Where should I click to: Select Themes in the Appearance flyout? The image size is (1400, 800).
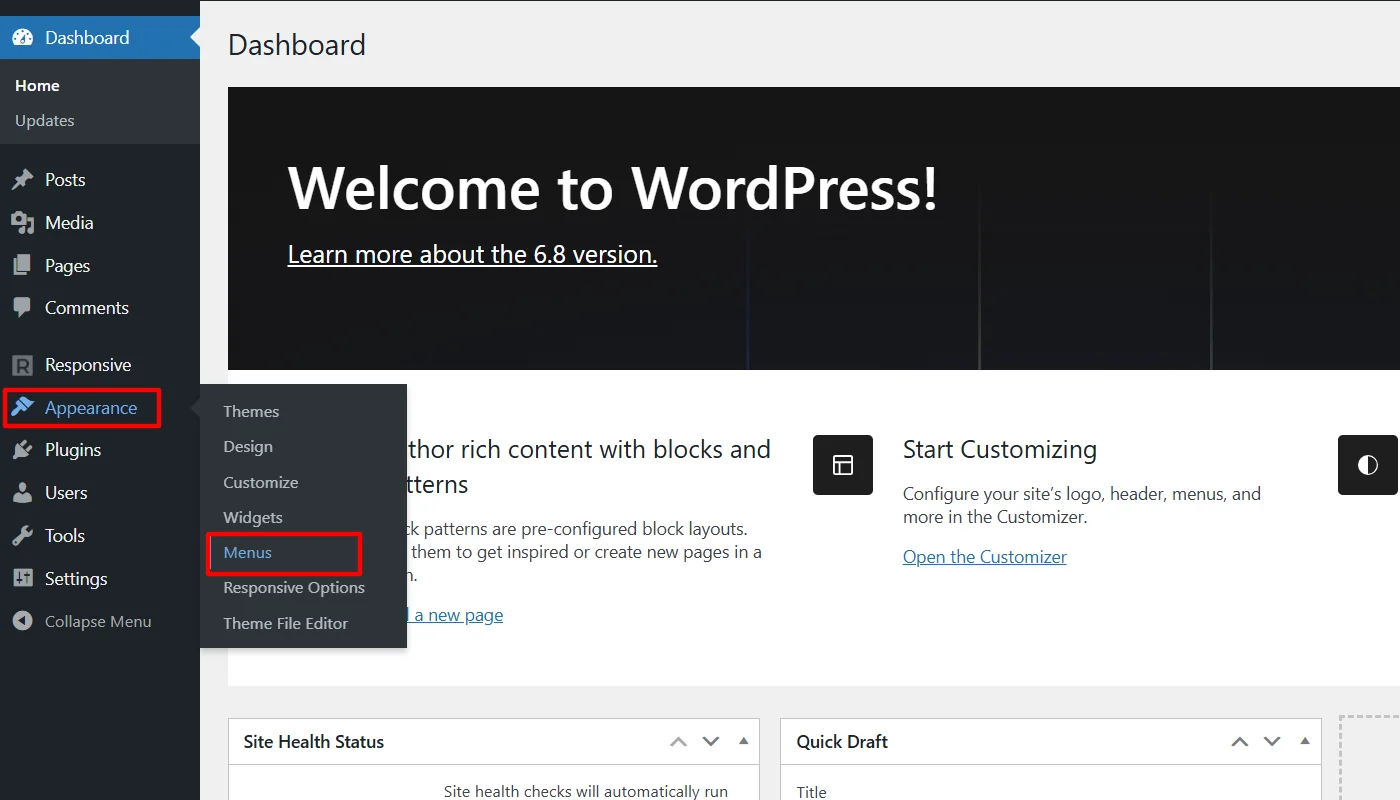point(251,412)
